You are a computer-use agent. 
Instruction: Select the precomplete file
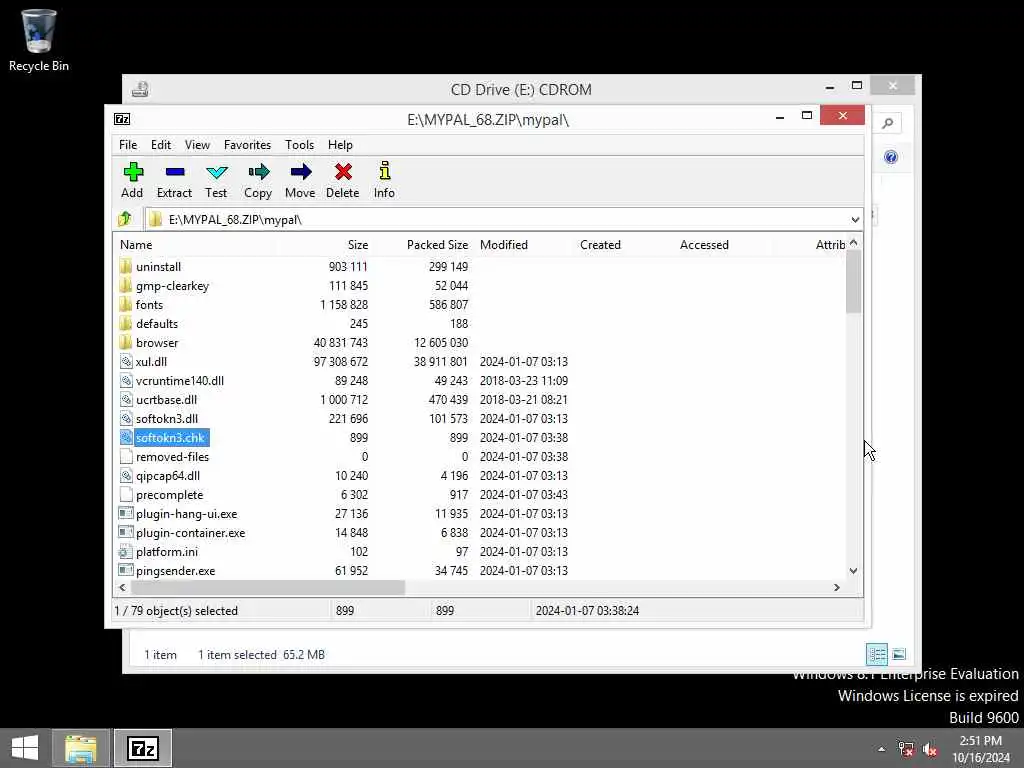(x=169, y=494)
